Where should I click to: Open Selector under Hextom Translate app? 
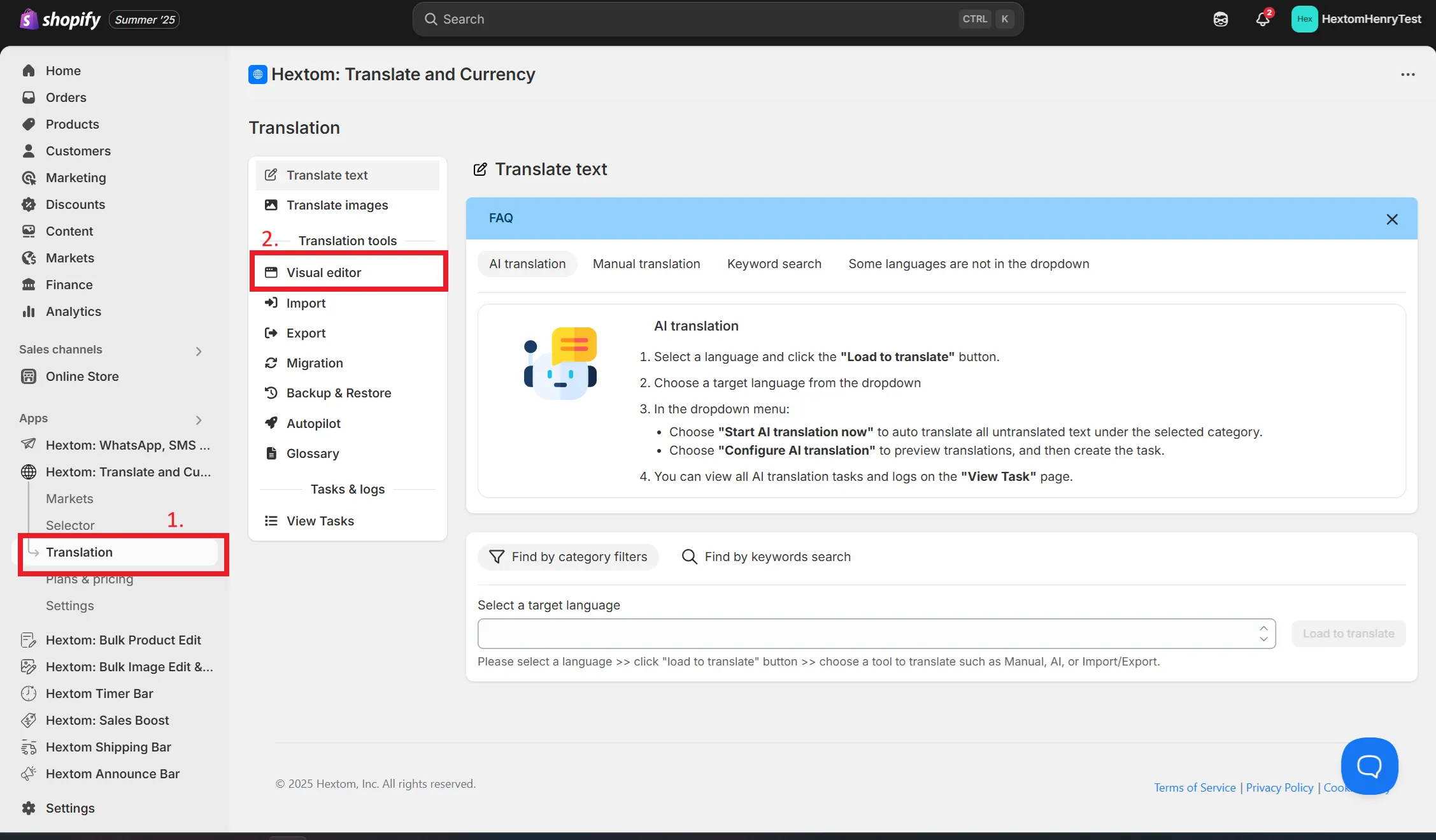point(70,525)
